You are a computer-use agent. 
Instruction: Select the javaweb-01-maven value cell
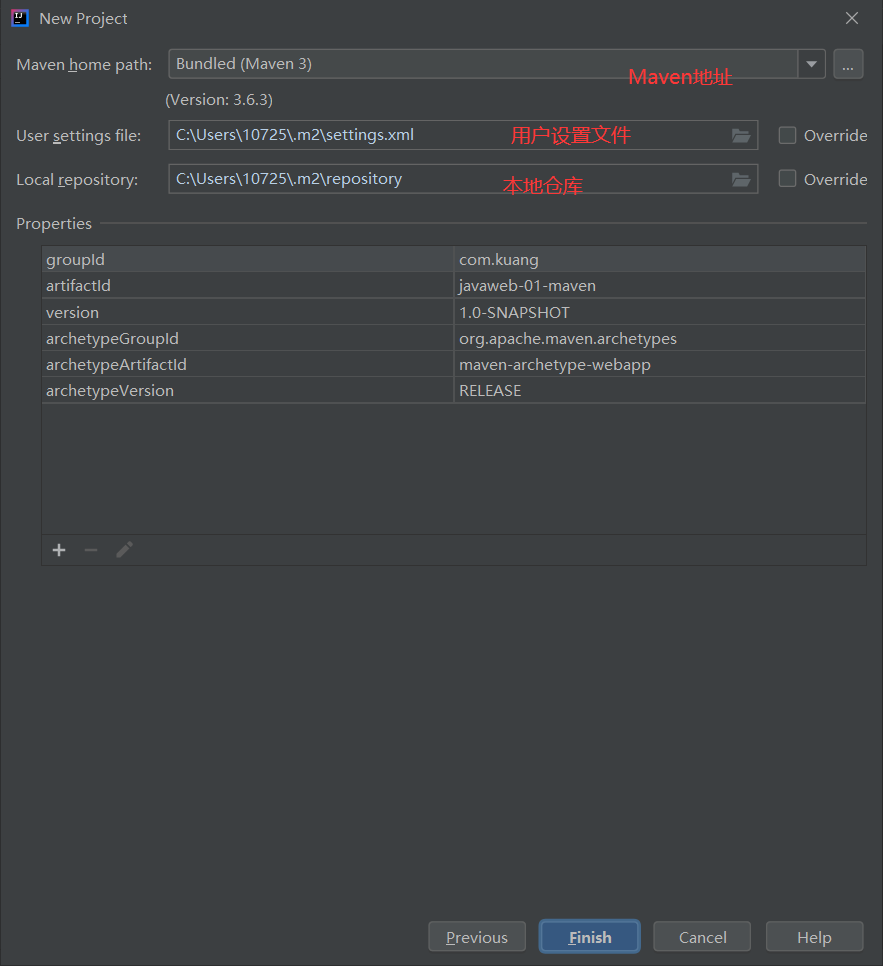(x=659, y=286)
